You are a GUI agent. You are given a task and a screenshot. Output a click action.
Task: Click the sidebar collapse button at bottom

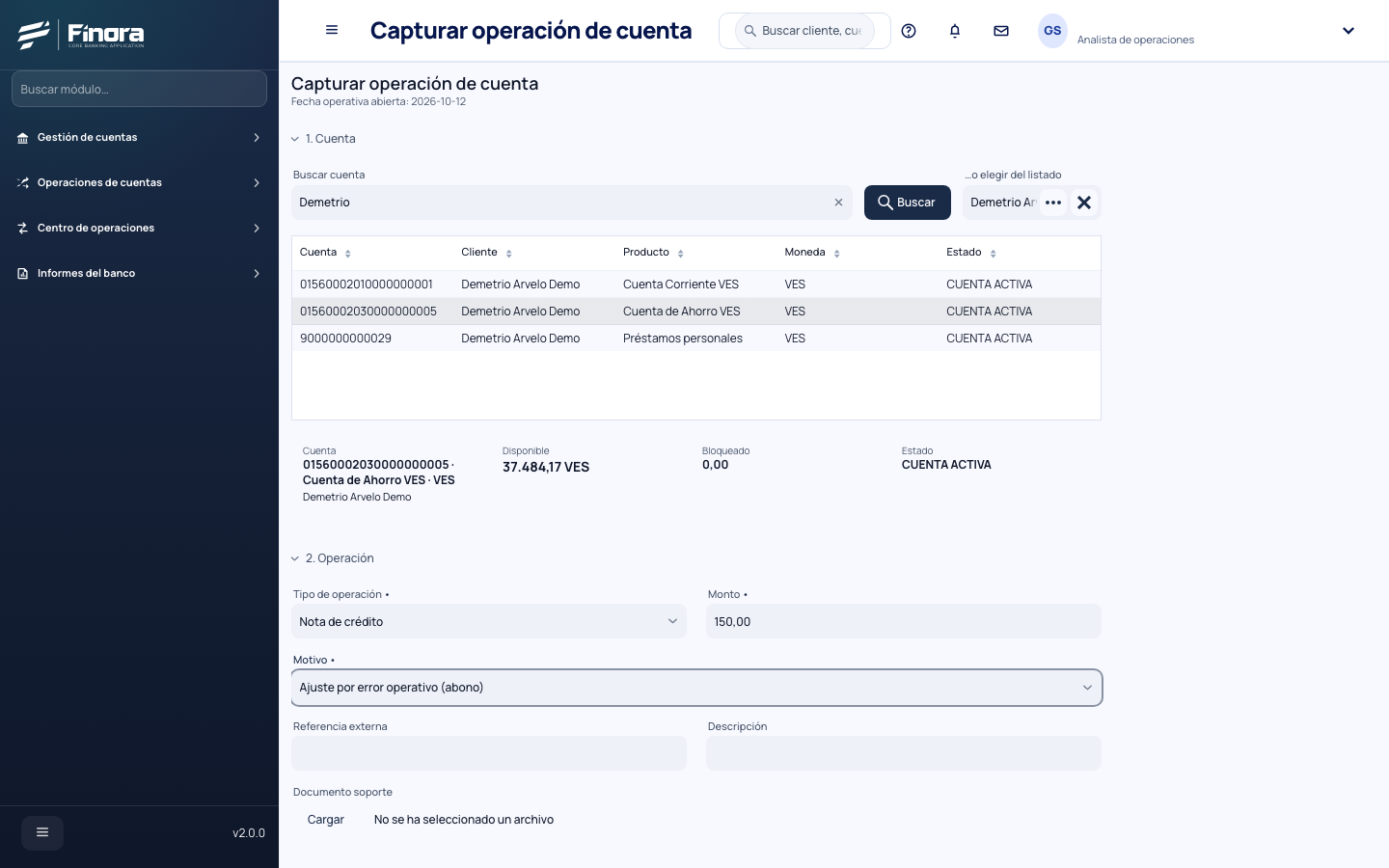point(42,832)
